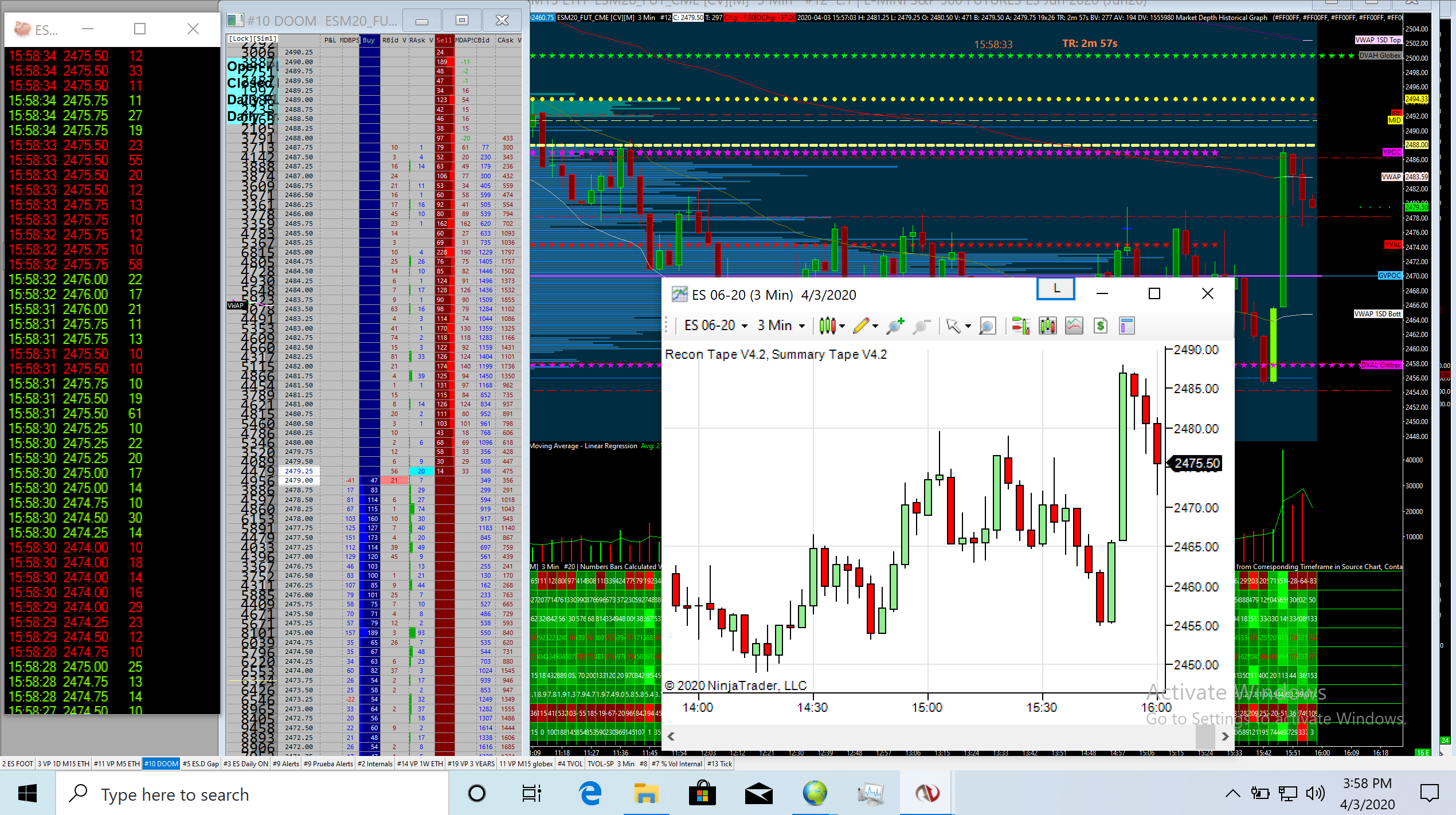The height and width of the screenshot is (815, 1456).
Task: Click the Sell column header in DOM
Action: 444,40
